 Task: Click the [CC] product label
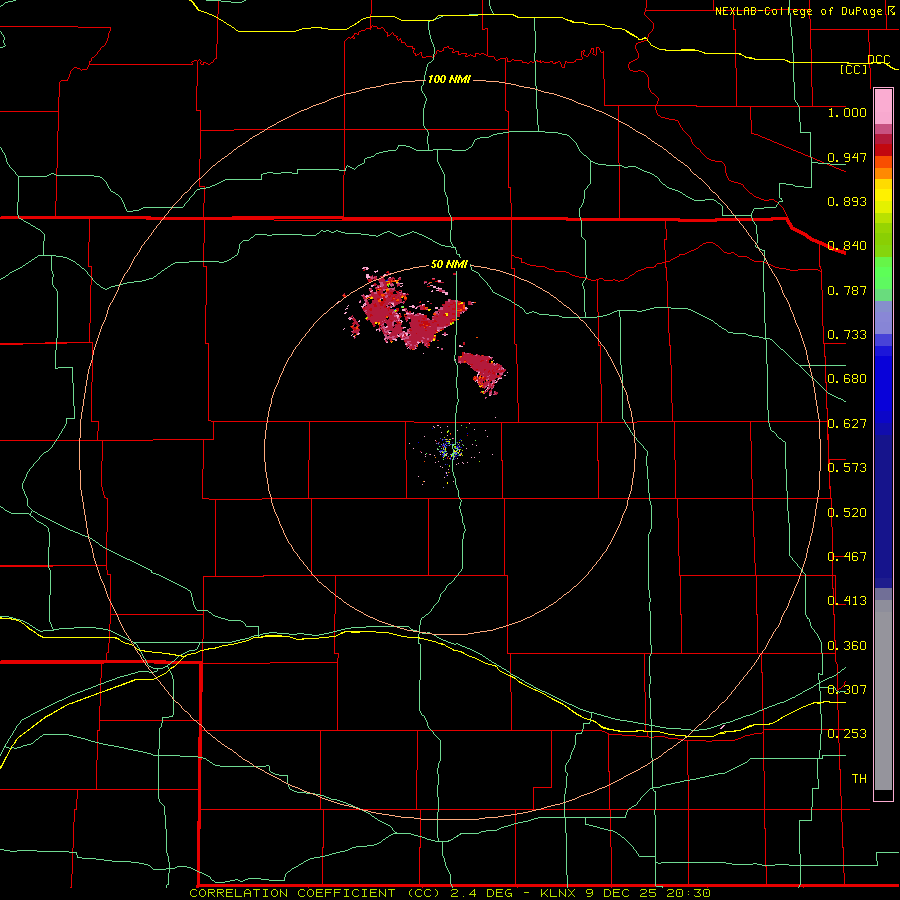point(853,69)
